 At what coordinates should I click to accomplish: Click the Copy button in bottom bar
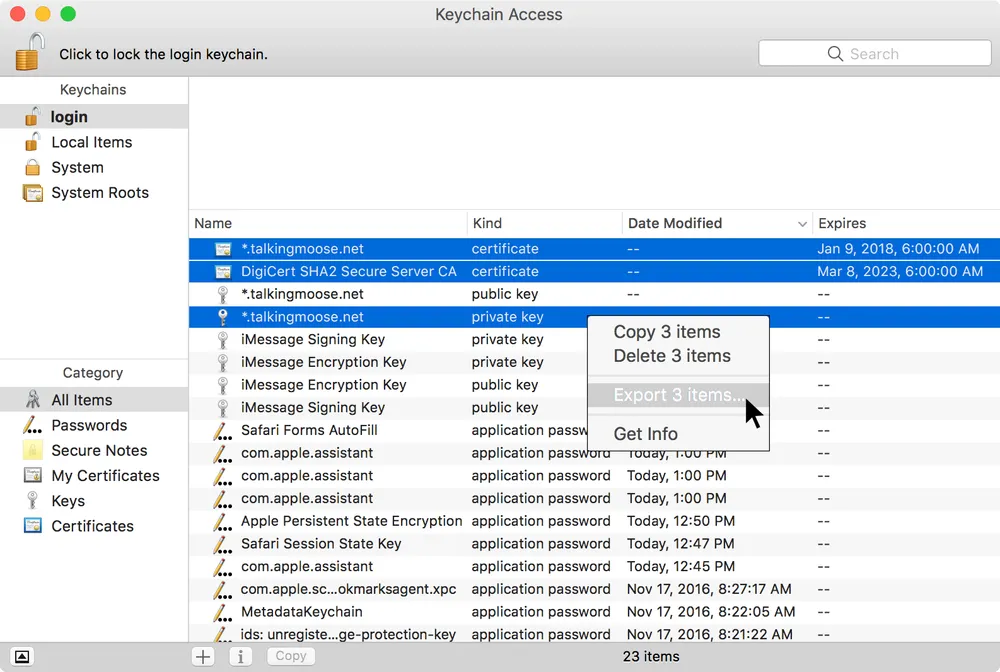click(291, 656)
